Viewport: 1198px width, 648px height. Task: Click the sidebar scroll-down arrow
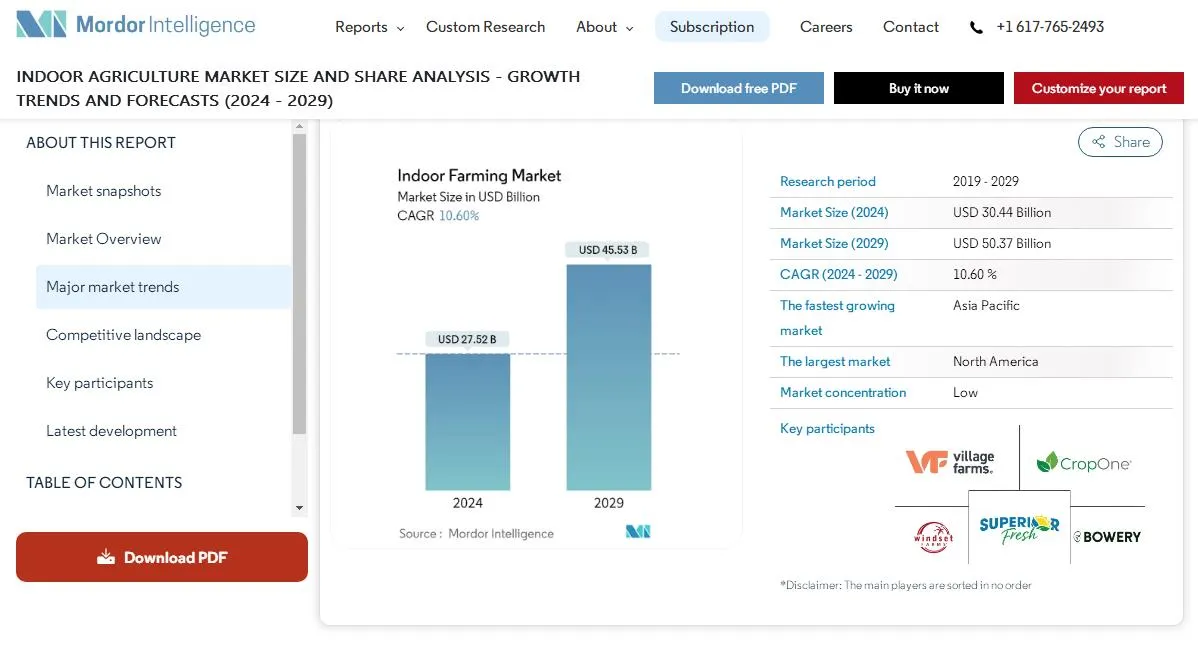(x=299, y=508)
